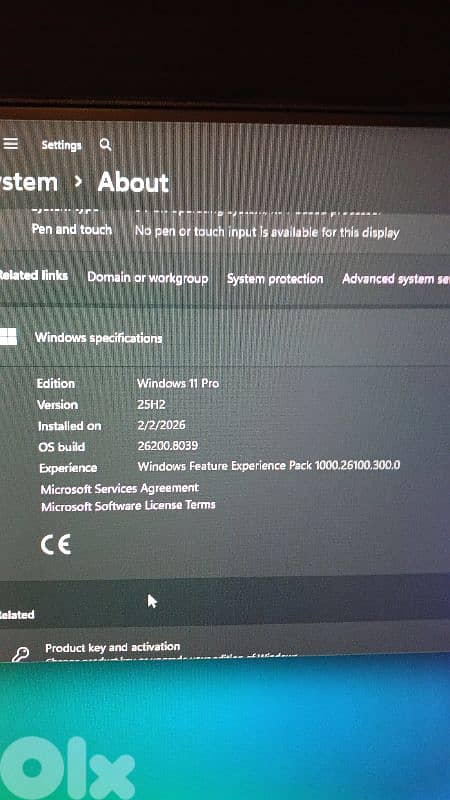Screen dimensions: 450x800
Task: Open the hamburger navigation menu
Action: click(10, 144)
